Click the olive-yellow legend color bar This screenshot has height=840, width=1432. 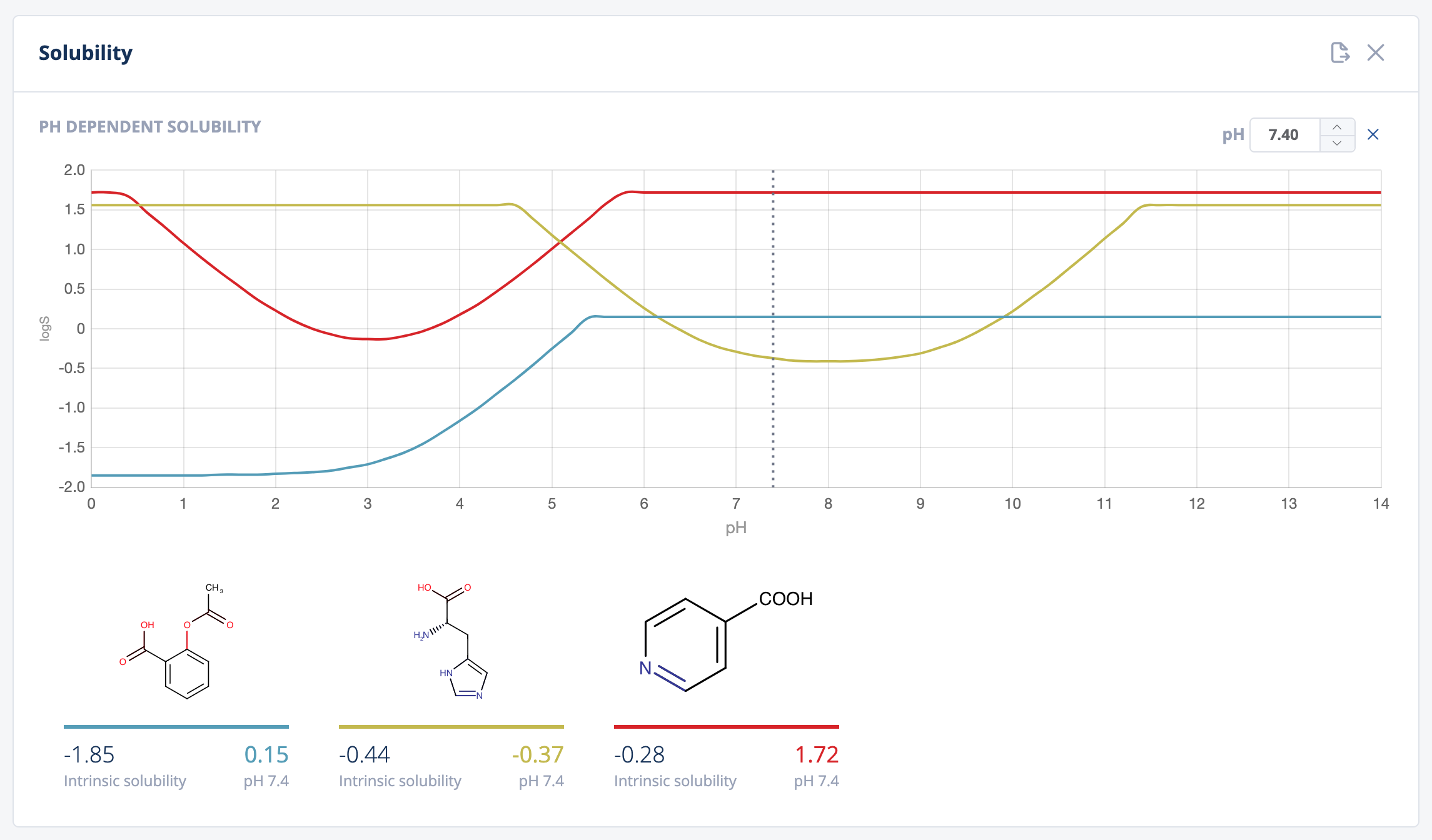pyautogui.click(x=451, y=727)
